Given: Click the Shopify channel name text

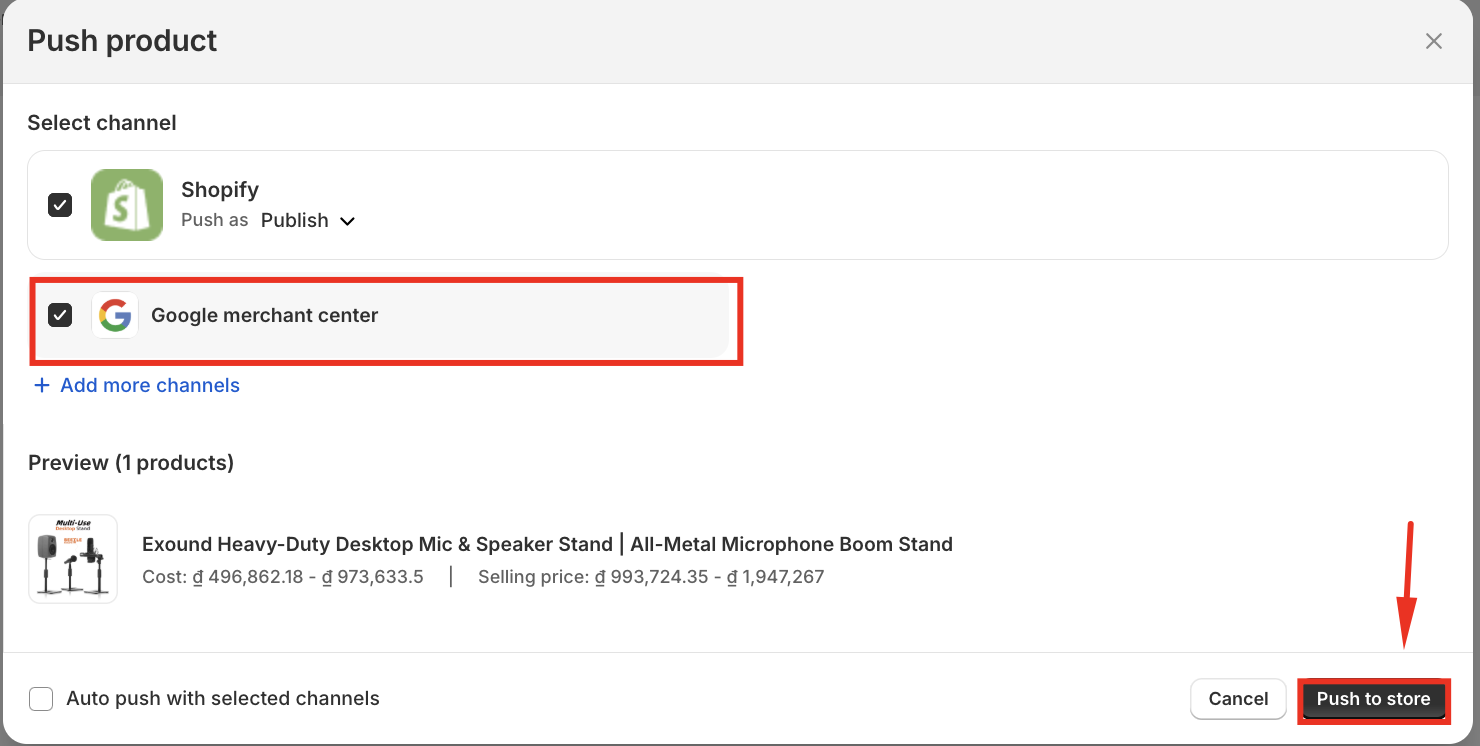Looking at the screenshot, I should 220,190.
